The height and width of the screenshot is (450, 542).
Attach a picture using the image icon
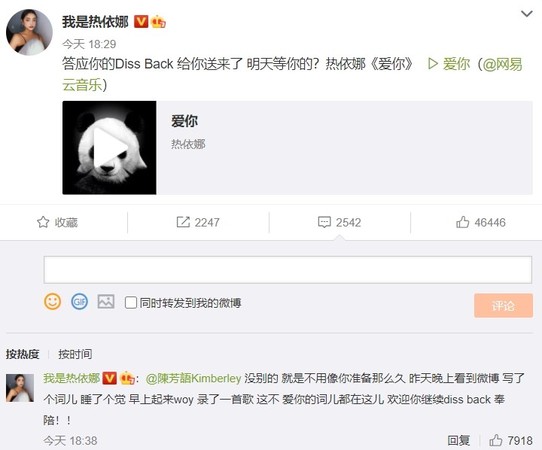pos(106,302)
